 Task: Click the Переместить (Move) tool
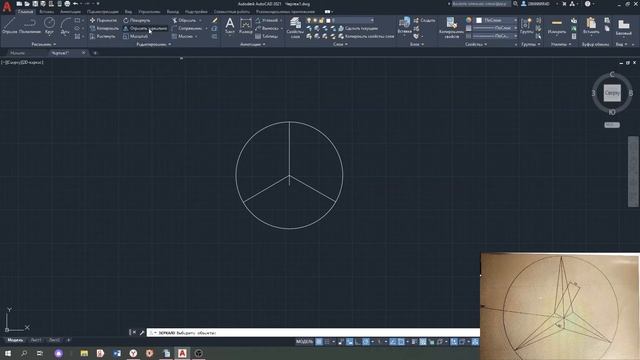pos(103,20)
